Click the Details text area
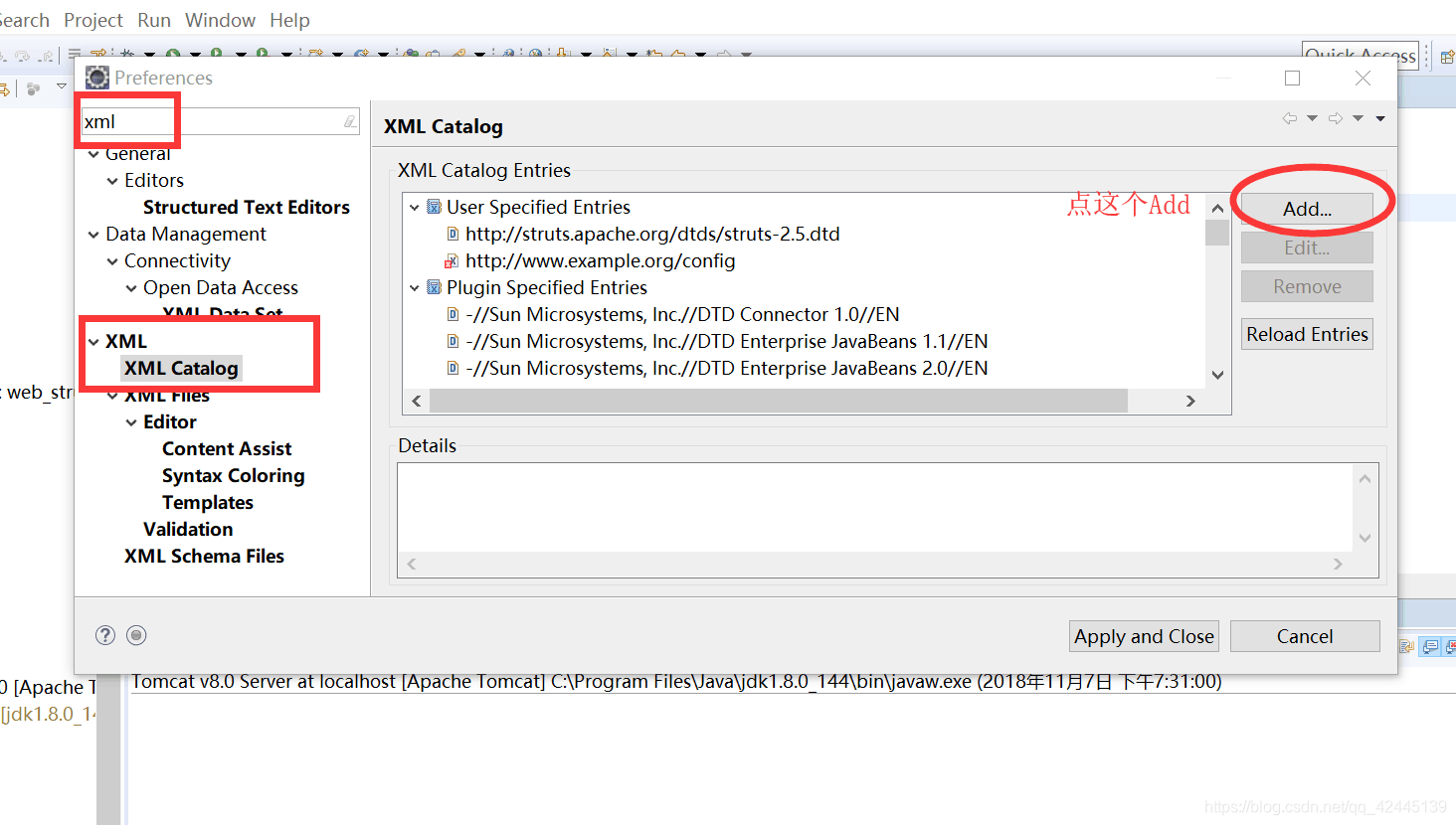Viewport: 1456px width, 825px height. [x=875, y=507]
